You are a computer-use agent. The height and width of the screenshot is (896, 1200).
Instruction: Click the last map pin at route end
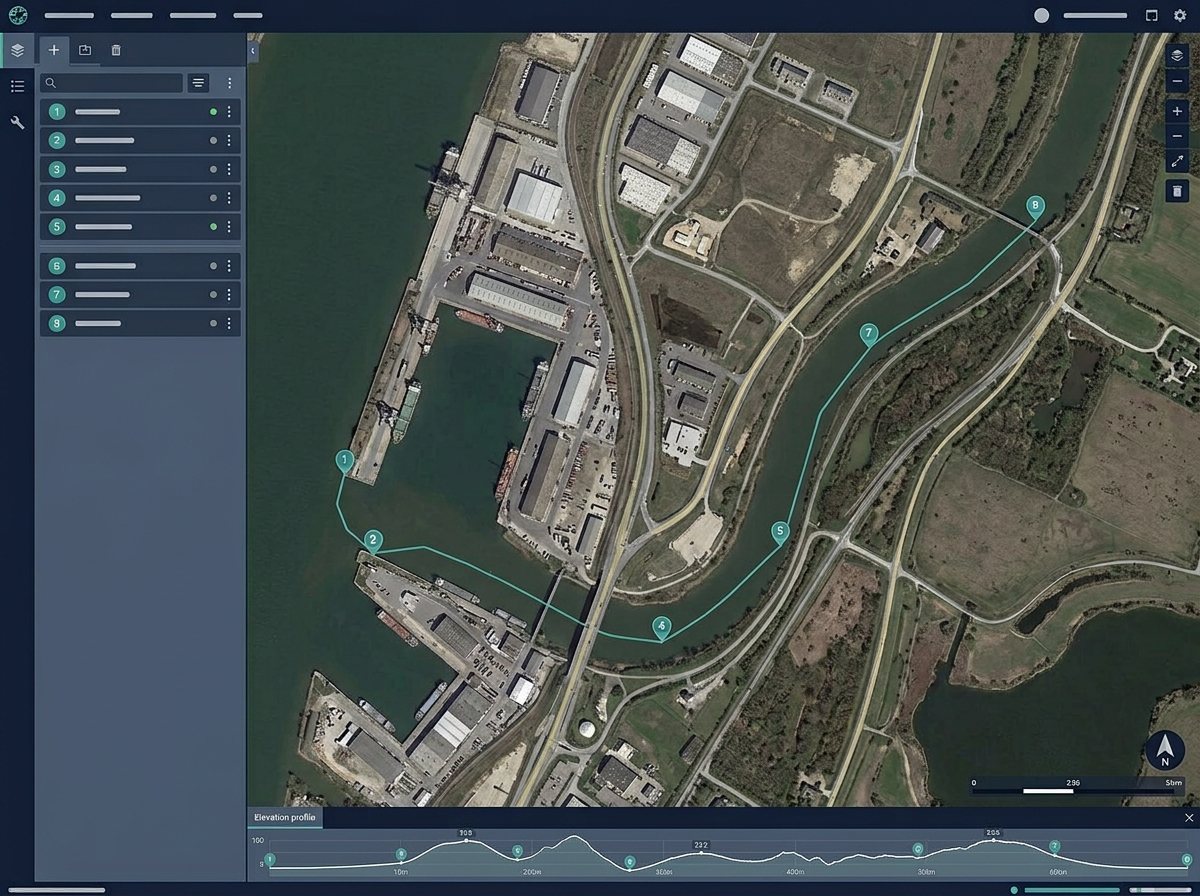(x=1036, y=207)
